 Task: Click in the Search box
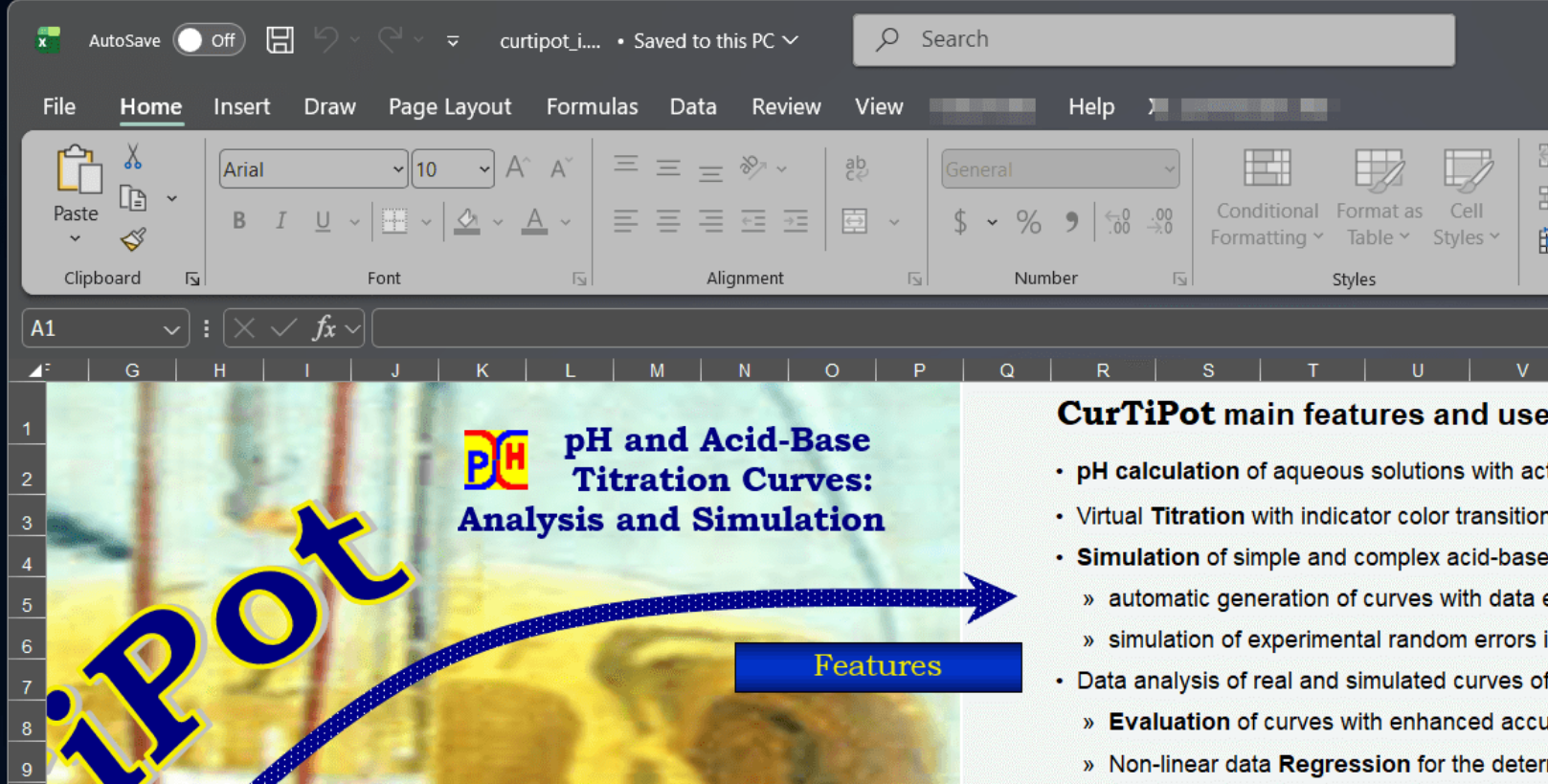click(x=1154, y=40)
